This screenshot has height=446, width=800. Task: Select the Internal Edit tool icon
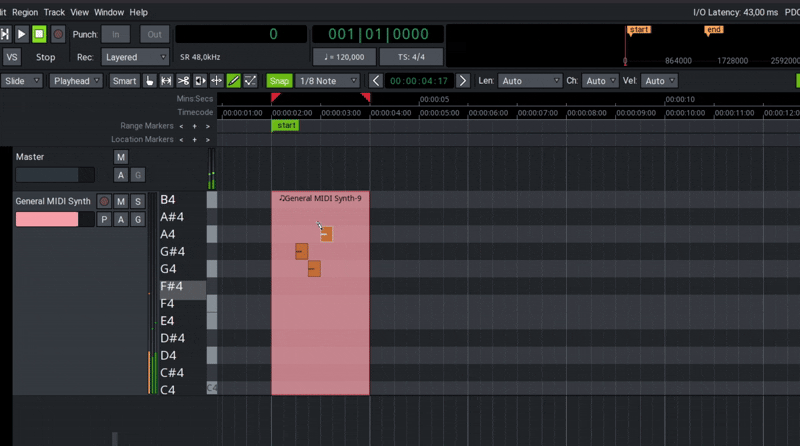pyautogui.click(x=250, y=81)
